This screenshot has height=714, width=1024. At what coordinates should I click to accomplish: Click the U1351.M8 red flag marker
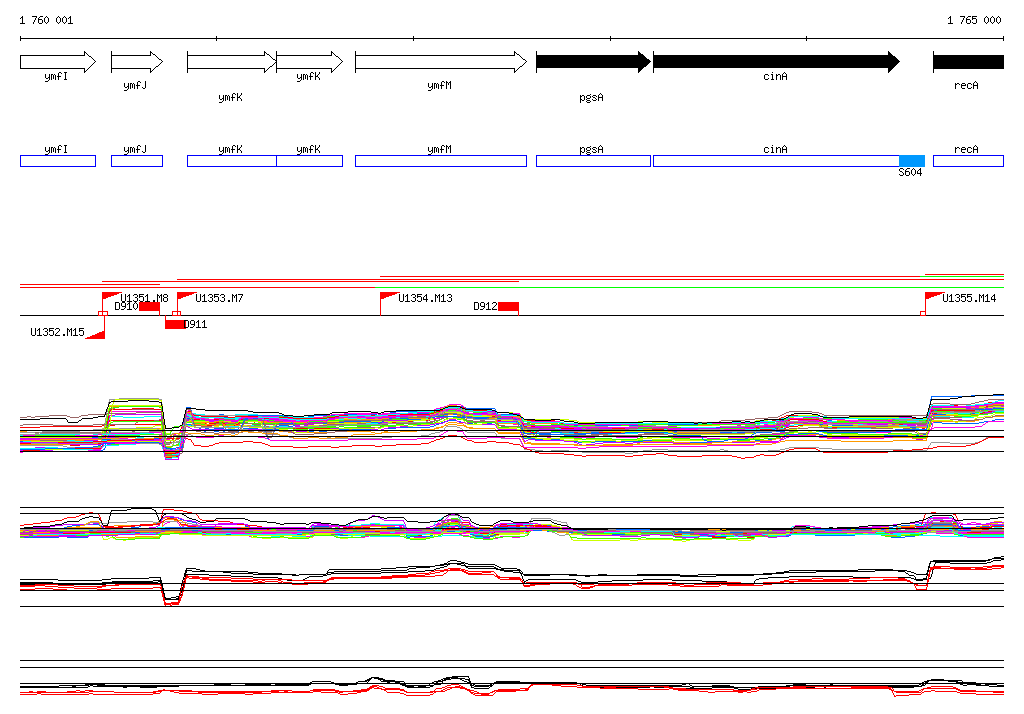pos(111,296)
